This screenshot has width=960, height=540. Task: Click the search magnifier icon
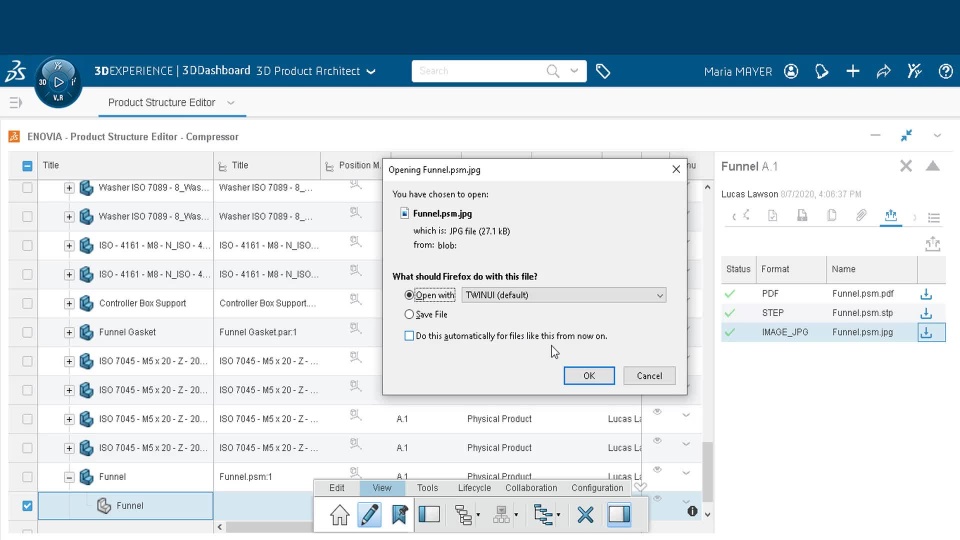[553, 71]
